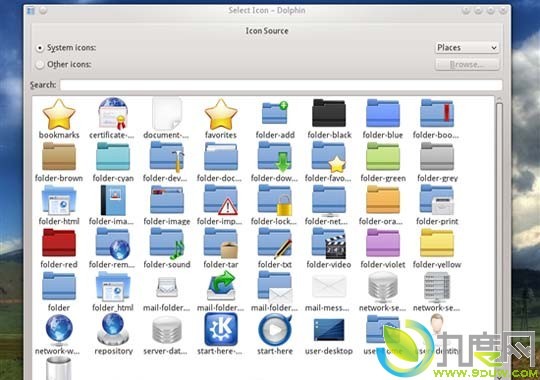Screen dimensions: 540x380
Task: Click the Browse button
Action: pos(467,64)
